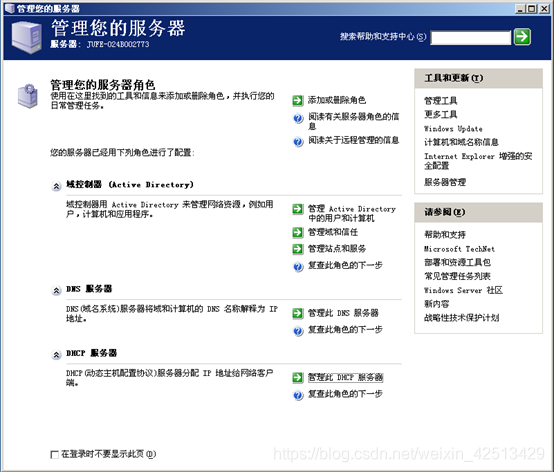The image size is (554, 472).
Task: Open 管理 Active Directory 中的用户和计算机 link
Action: pyautogui.click(x=352, y=213)
